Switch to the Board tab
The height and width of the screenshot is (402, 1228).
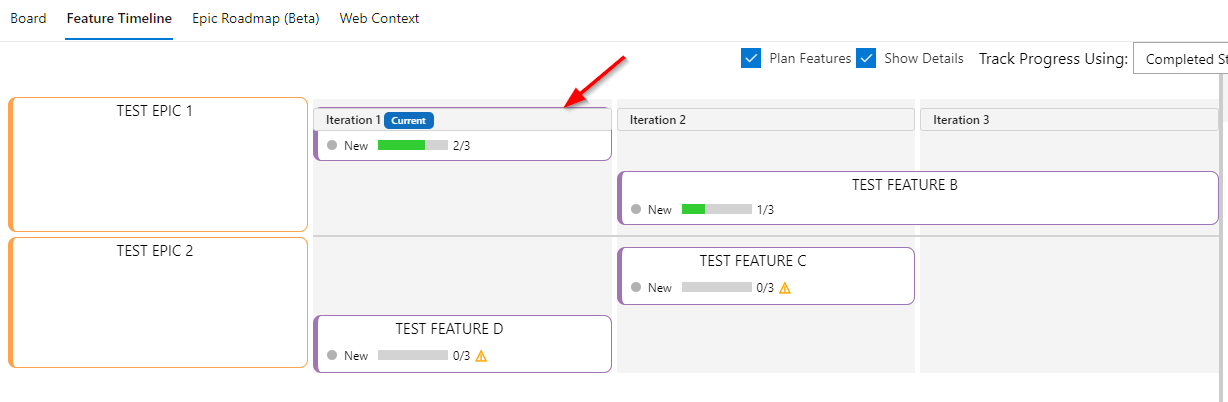tap(28, 18)
